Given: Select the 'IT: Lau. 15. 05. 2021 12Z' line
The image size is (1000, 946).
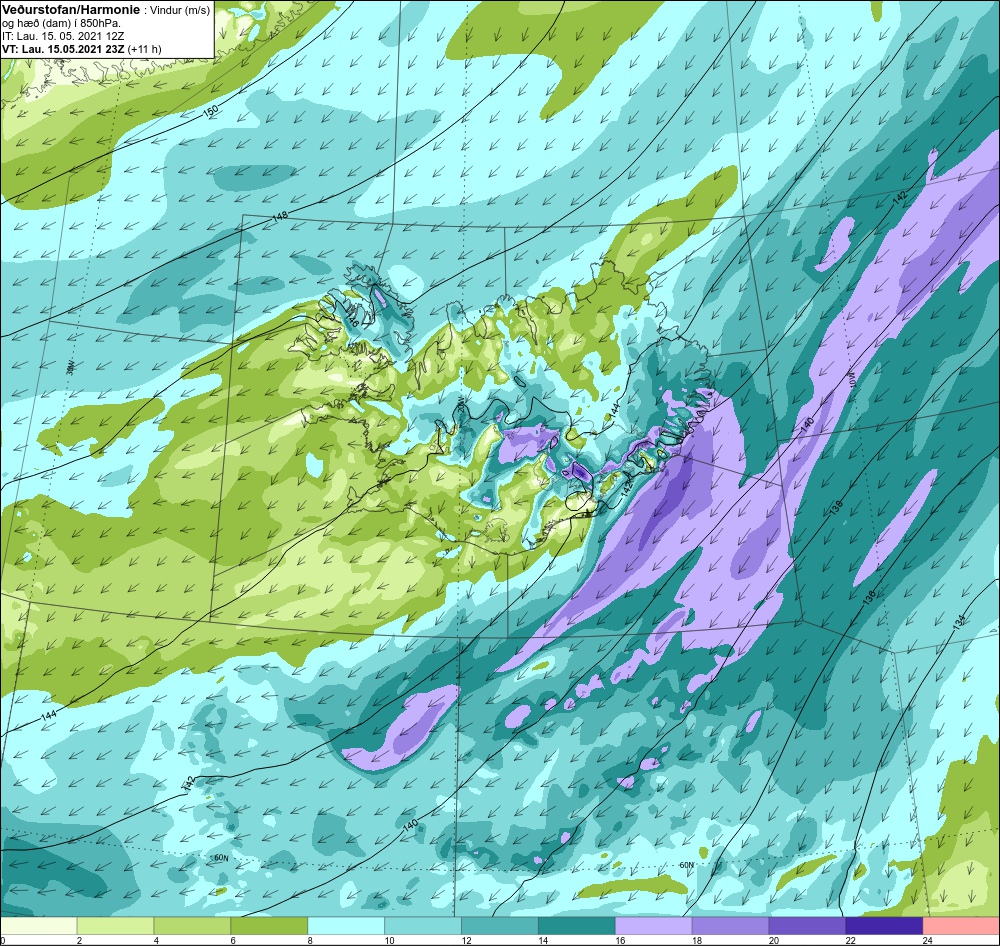Looking at the screenshot, I should [x=63, y=36].
